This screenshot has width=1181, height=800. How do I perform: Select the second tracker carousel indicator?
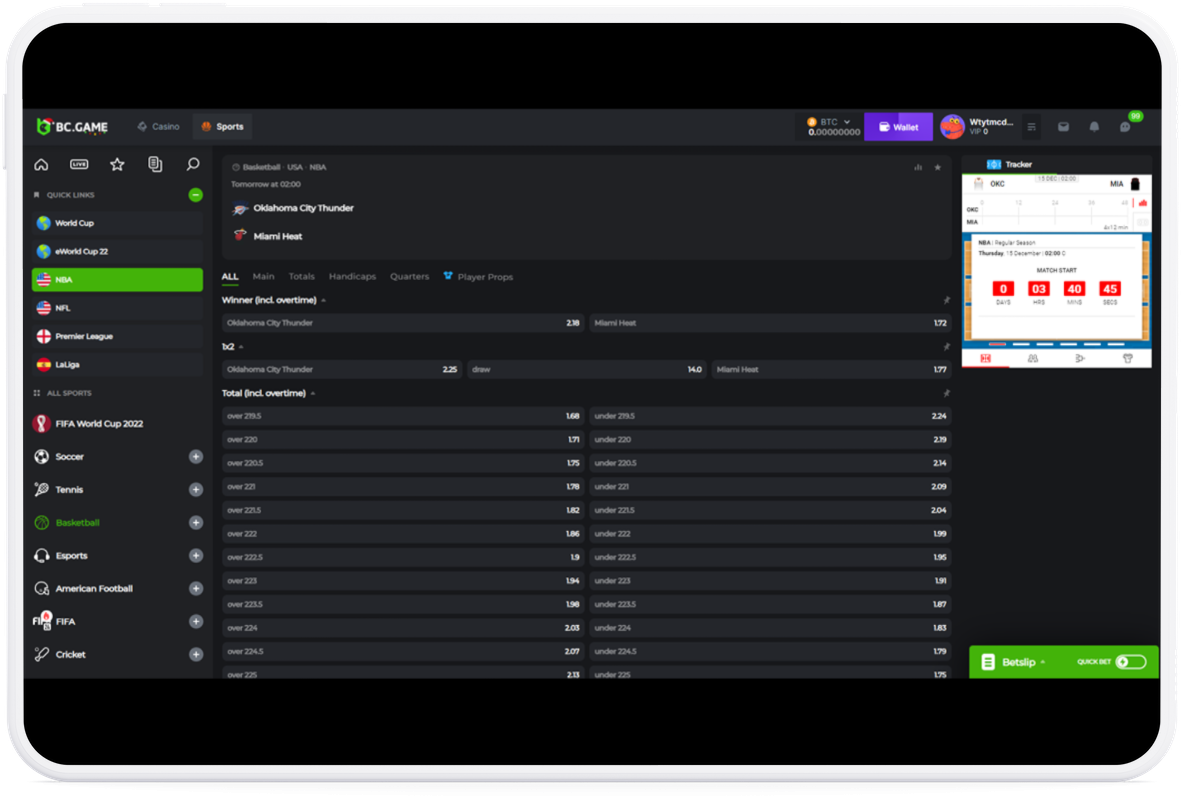[1020, 343]
